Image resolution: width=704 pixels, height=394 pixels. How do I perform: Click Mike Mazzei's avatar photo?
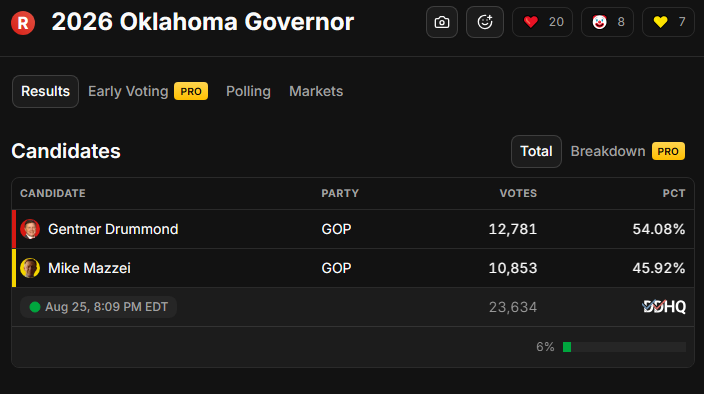pyautogui.click(x=30, y=268)
